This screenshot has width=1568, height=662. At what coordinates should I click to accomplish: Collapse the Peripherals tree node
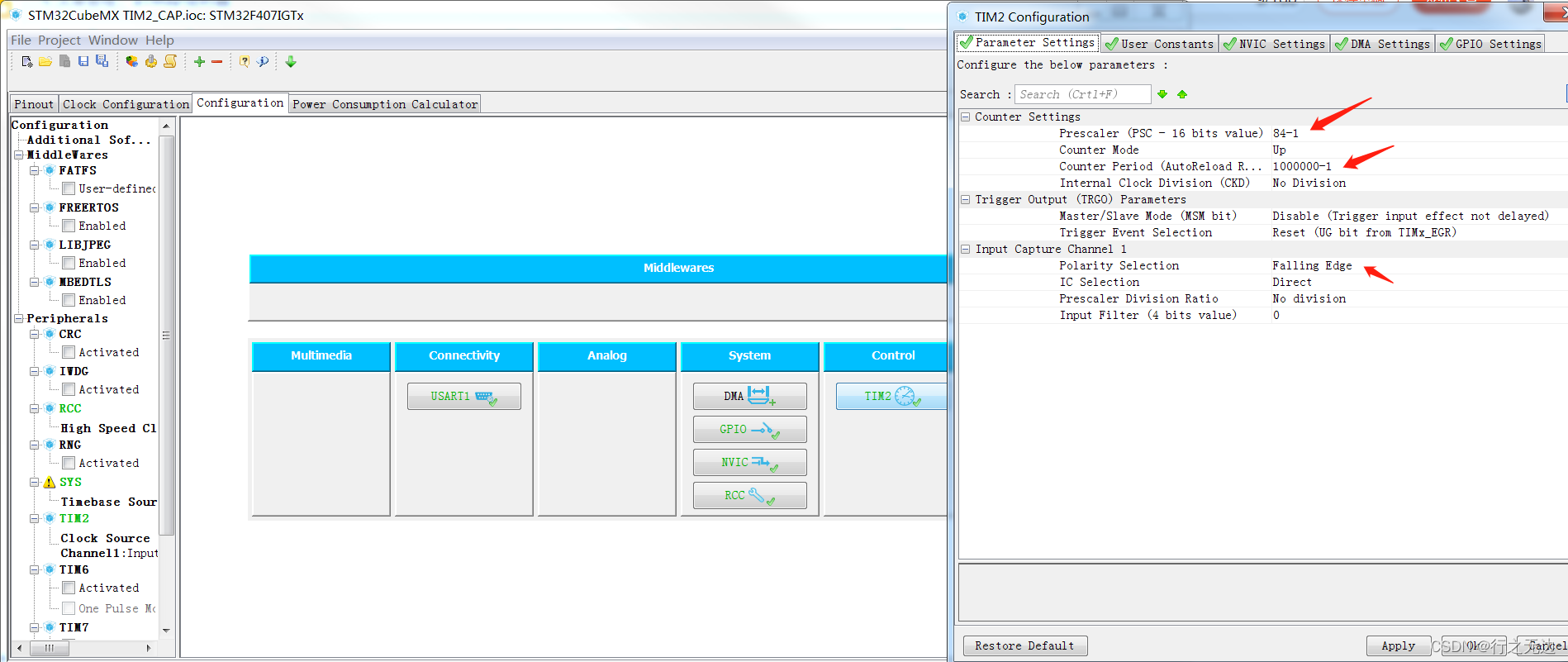pyautogui.click(x=19, y=318)
